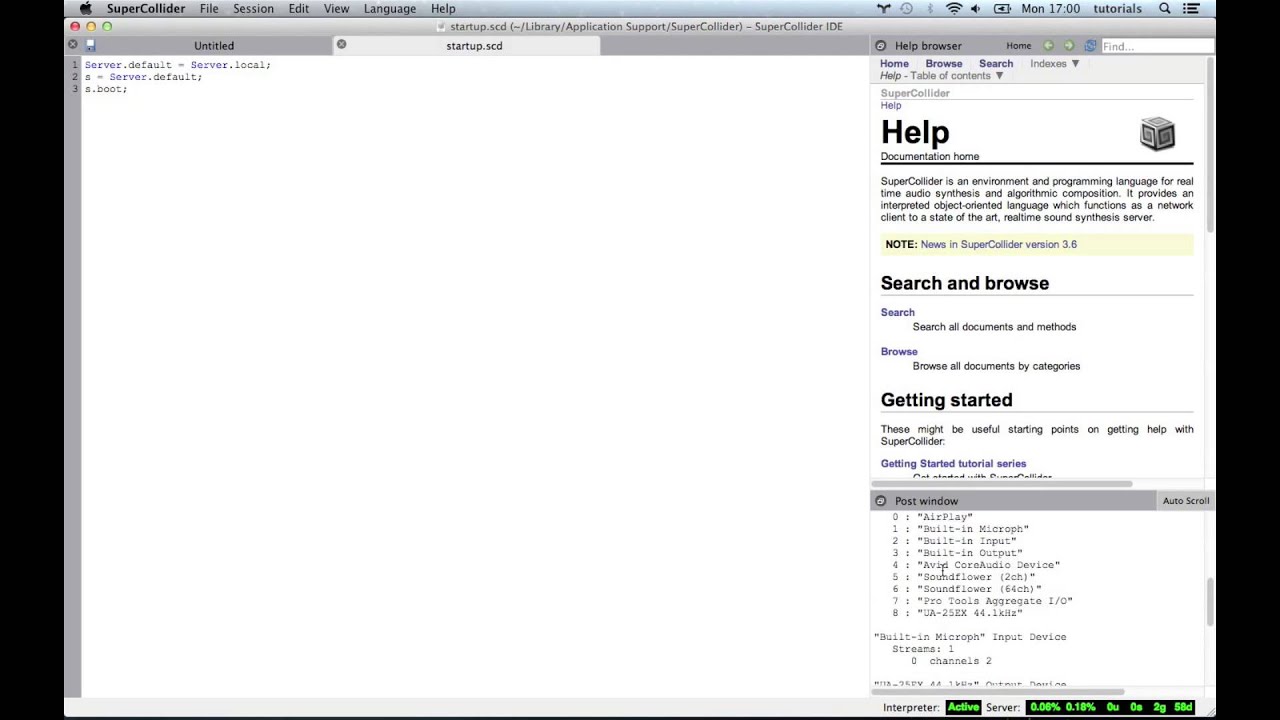Click code line 'Server.default = Server.local;'
The height and width of the screenshot is (720, 1280).
point(177,65)
